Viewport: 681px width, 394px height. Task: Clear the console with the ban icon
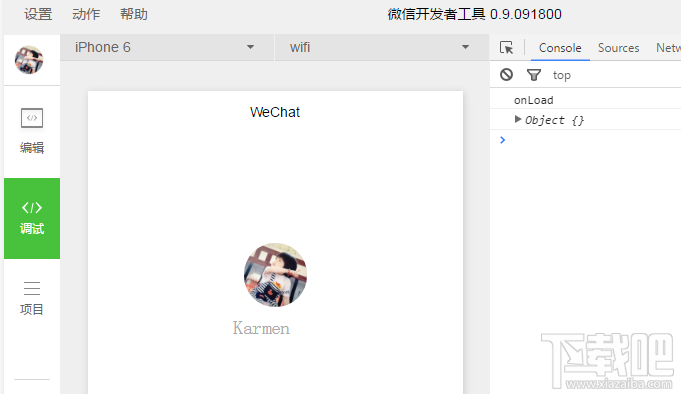point(506,75)
